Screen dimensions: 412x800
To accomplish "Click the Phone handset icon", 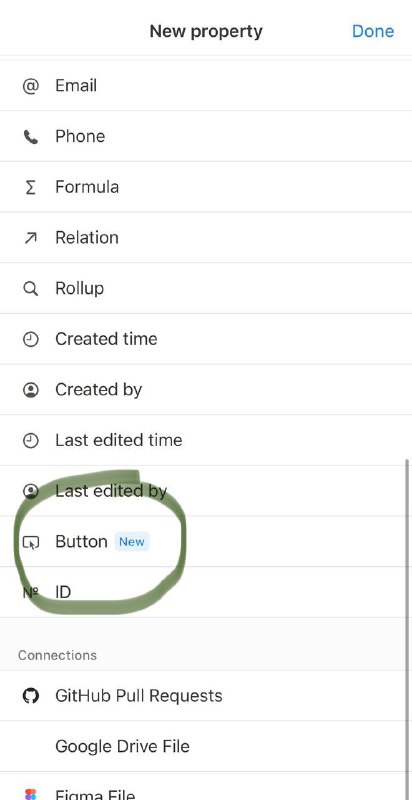I will click(x=31, y=136).
